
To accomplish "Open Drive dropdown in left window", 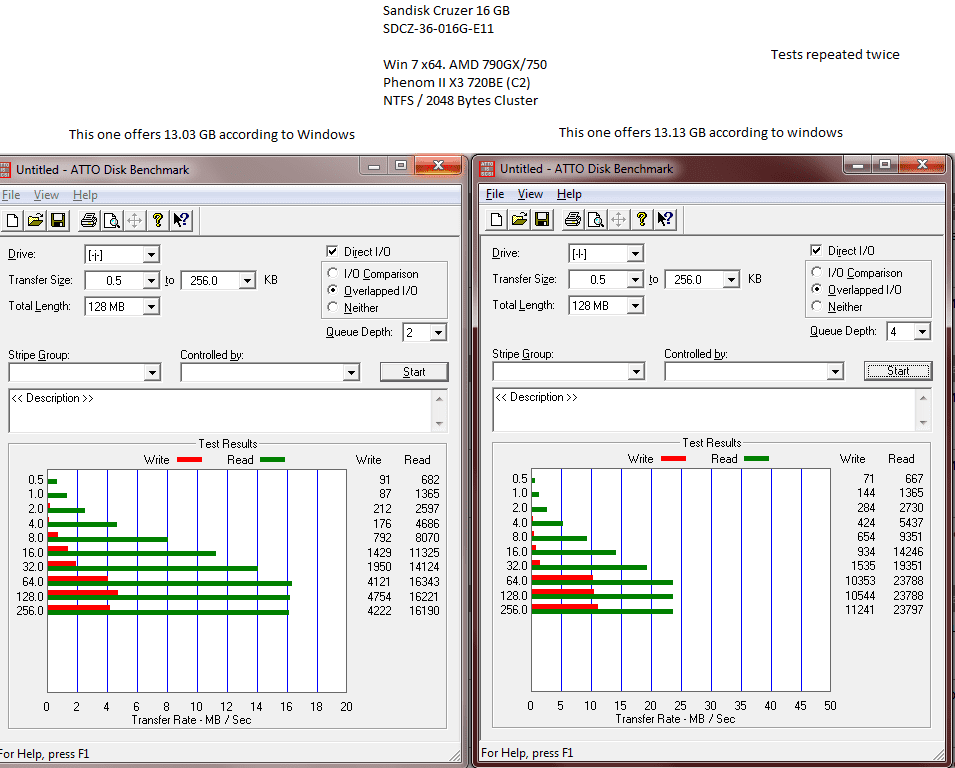I will coord(151,255).
